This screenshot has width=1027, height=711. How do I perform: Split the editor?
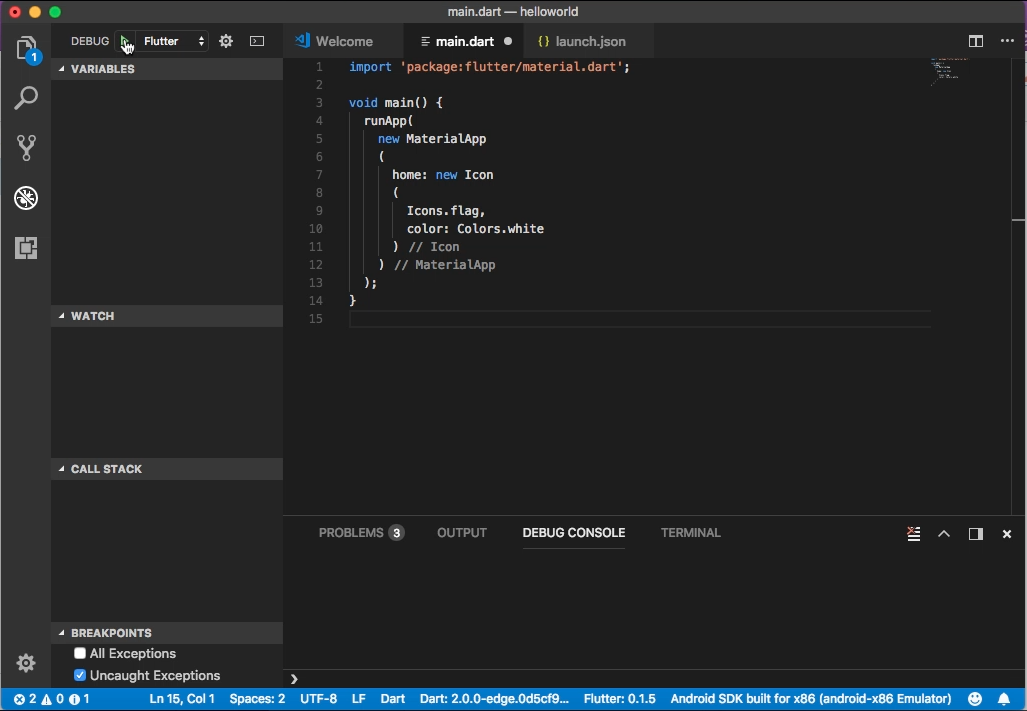pyautogui.click(x=976, y=41)
